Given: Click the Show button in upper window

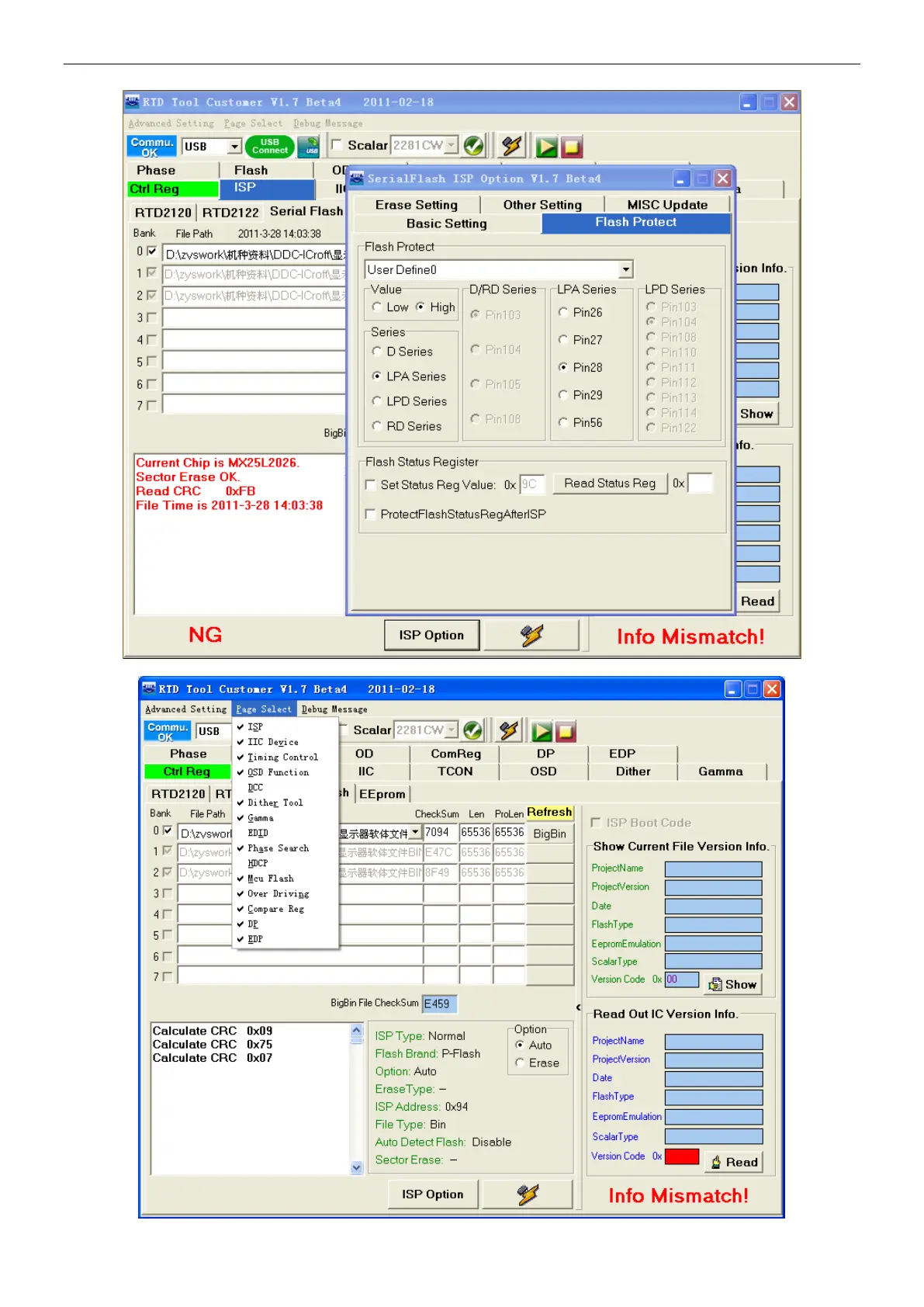Looking at the screenshot, I should point(756,414).
